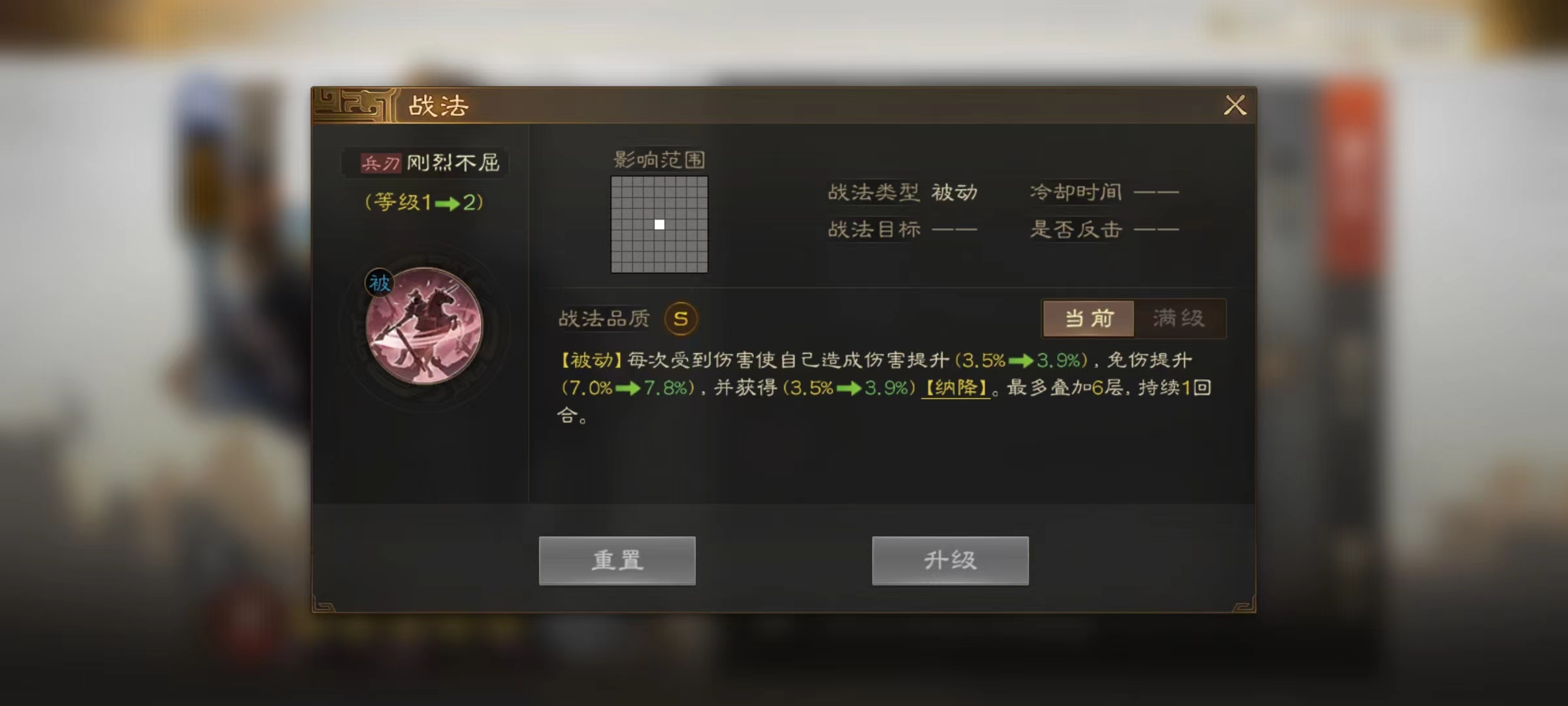Close the 战法 dialog with the X
Viewport: 1568px width, 706px height.
click(x=1235, y=105)
